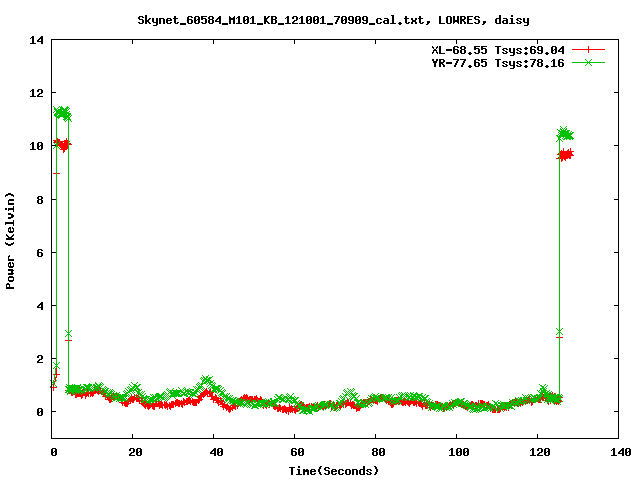This screenshot has height=480, width=640.
Task: Click x-axis tick label 20
Action: 135,452
